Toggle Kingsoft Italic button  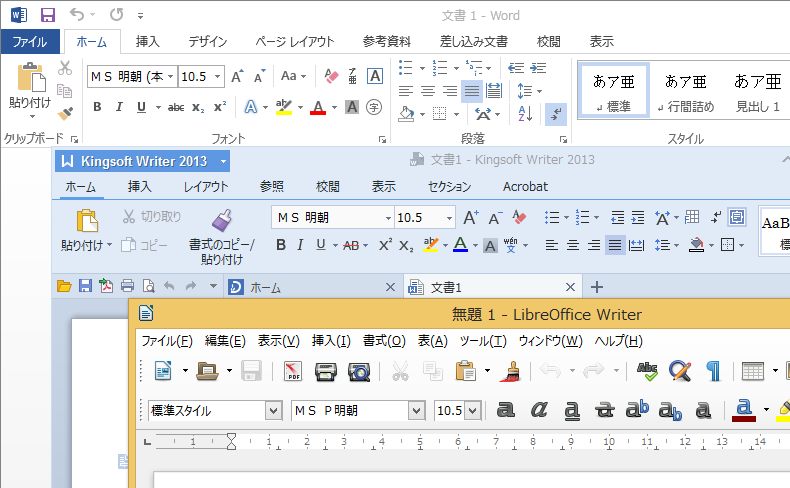pyautogui.click(x=300, y=245)
